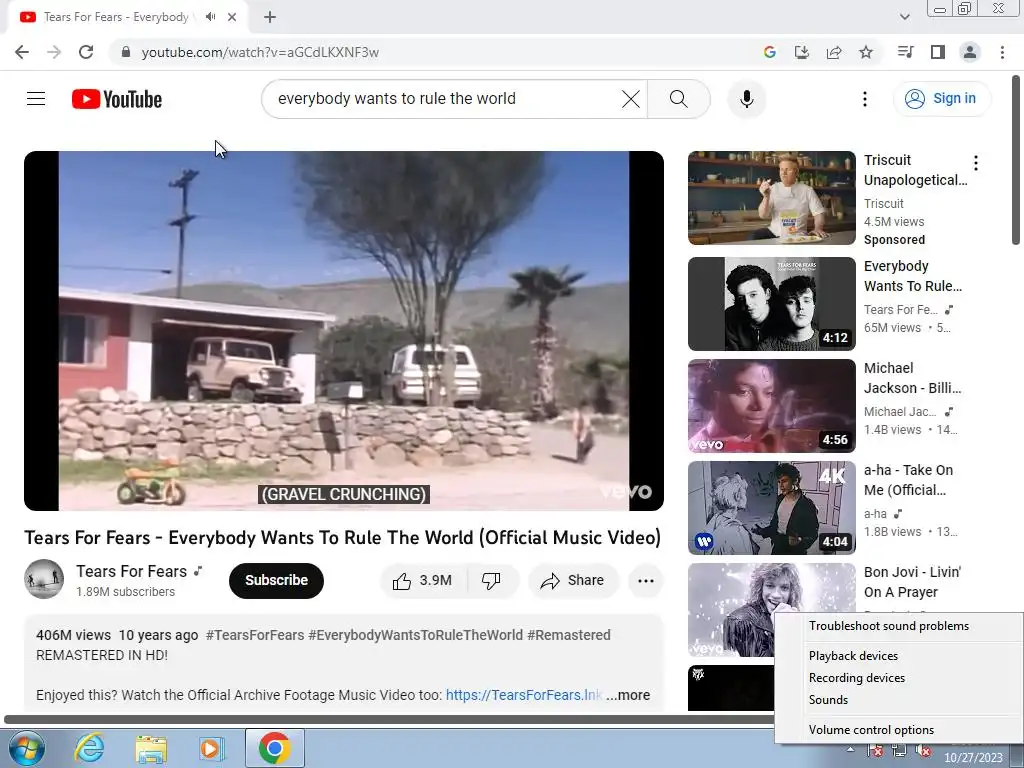Image resolution: width=1024 pixels, height=768 pixels.
Task: Open a-ha Take On Me thumbnail
Action: 771,507
